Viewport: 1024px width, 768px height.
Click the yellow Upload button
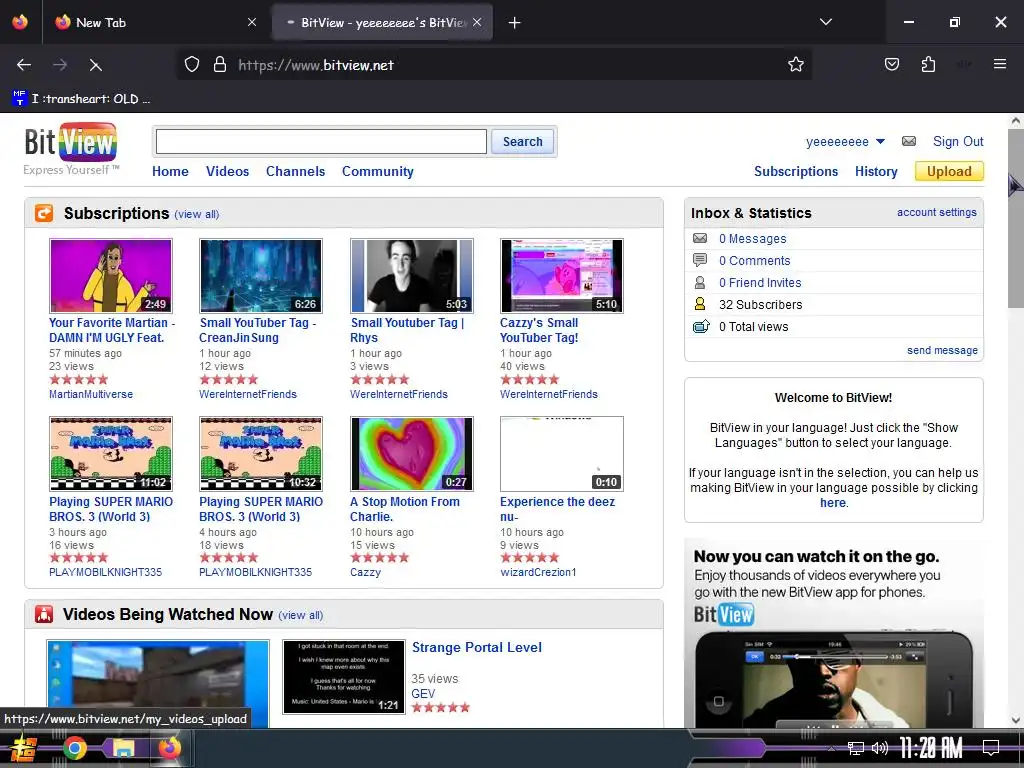[949, 171]
